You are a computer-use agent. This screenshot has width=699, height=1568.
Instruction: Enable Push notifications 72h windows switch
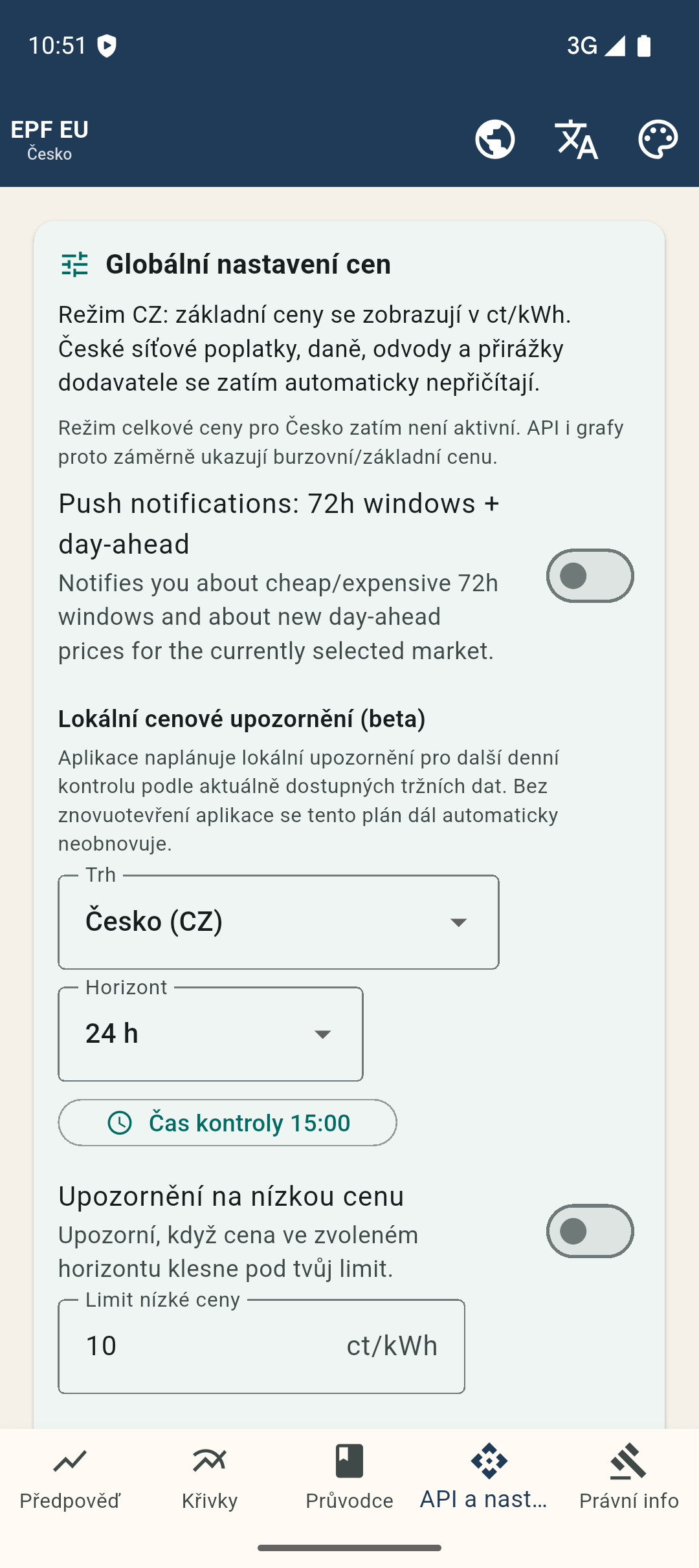tap(590, 576)
